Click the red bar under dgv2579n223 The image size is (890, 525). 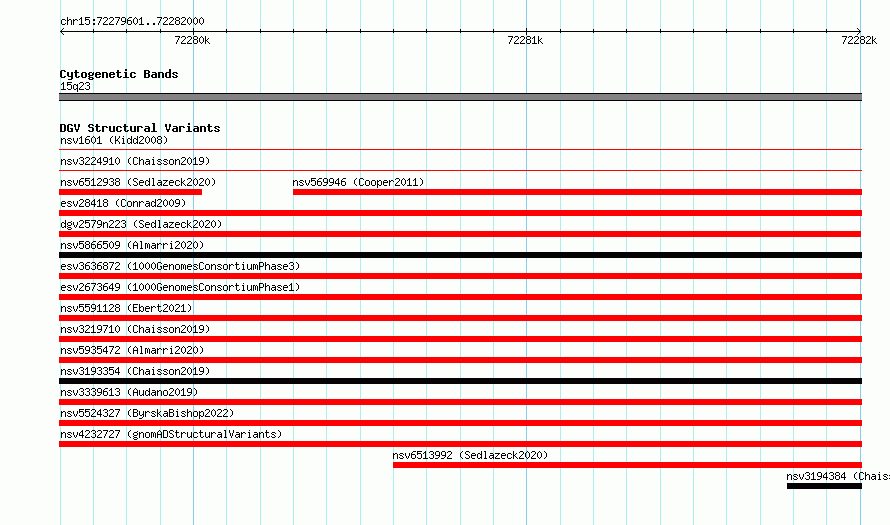coord(460,234)
